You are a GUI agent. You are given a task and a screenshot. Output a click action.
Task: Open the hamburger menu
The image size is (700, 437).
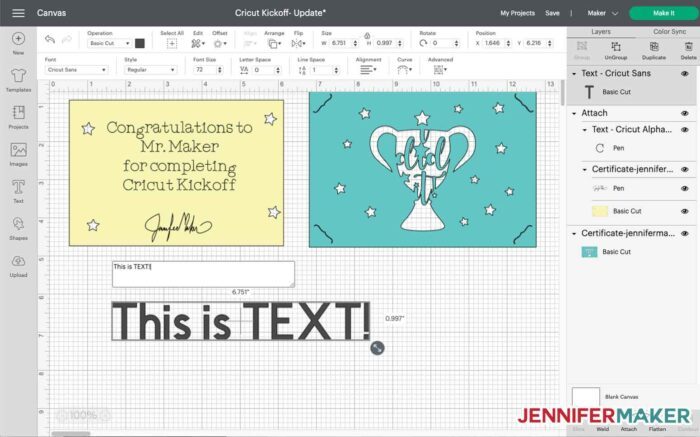tap(18, 13)
